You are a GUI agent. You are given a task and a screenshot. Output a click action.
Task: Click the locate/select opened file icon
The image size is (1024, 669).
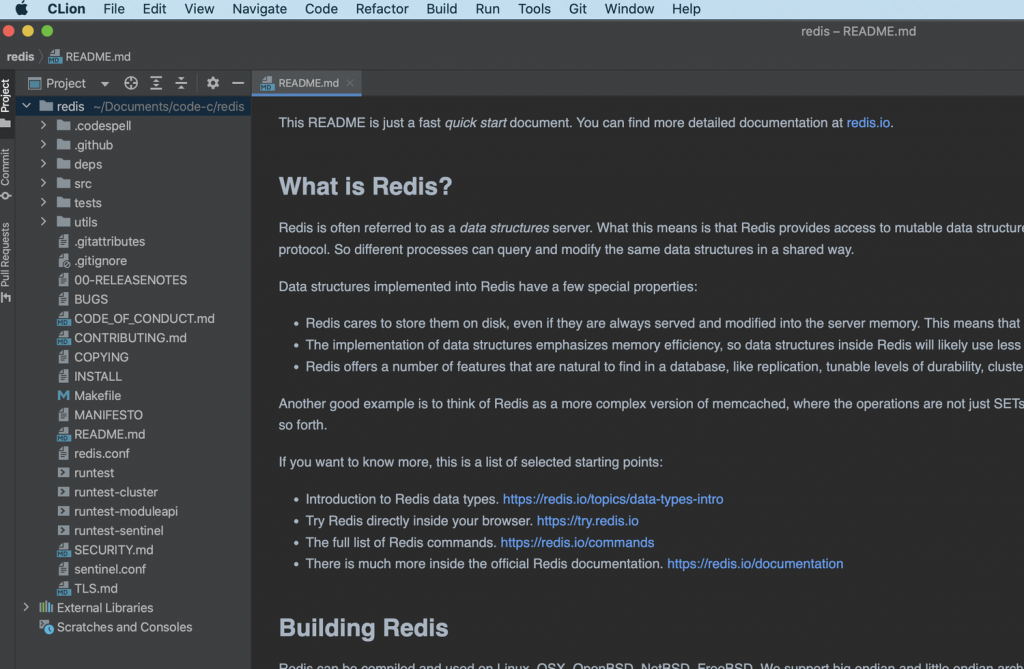tap(131, 83)
